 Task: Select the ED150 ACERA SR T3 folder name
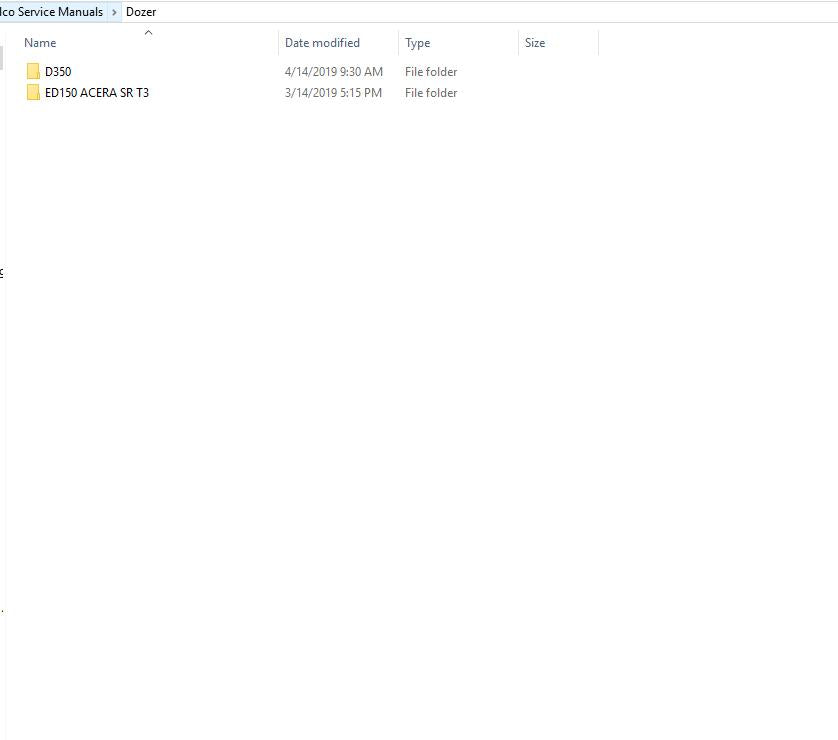97,93
